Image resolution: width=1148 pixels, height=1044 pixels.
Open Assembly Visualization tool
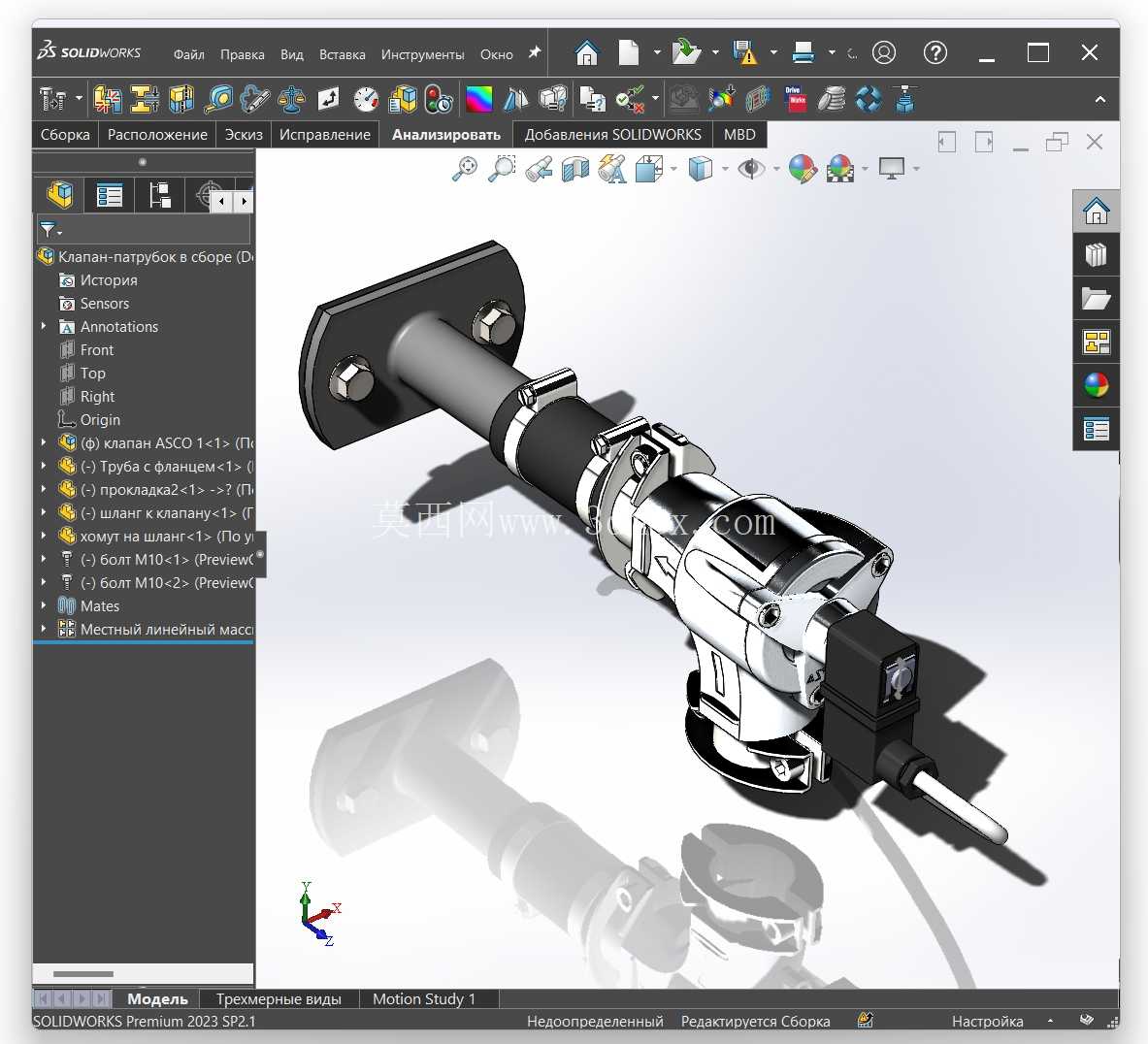pos(402,99)
